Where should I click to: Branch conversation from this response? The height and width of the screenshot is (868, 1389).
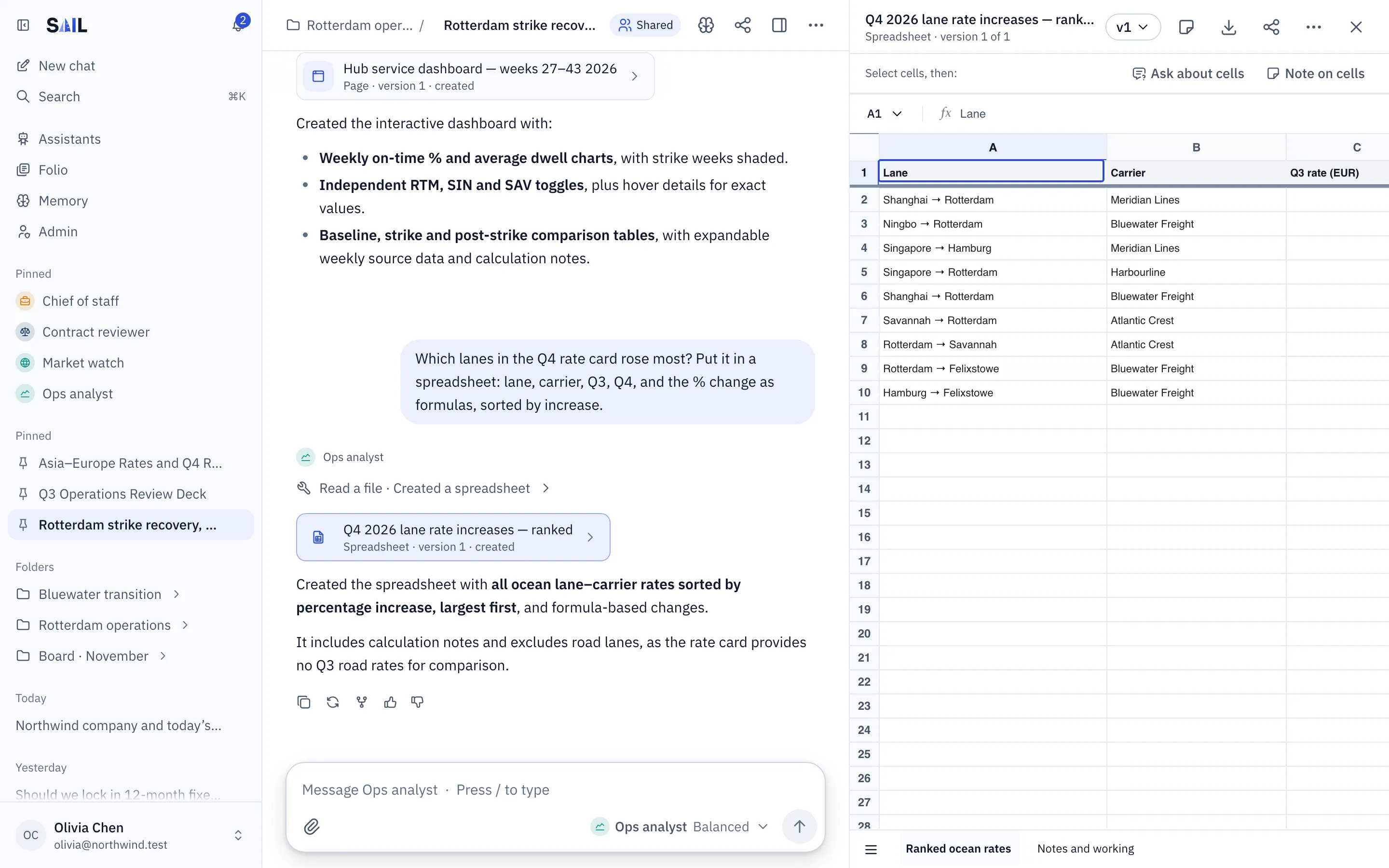362,702
